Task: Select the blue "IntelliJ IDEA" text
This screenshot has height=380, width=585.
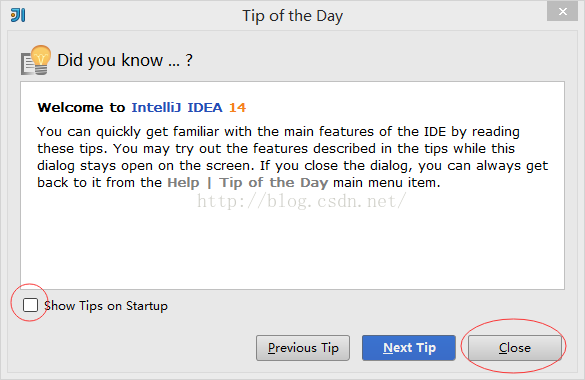Action: [x=177, y=107]
